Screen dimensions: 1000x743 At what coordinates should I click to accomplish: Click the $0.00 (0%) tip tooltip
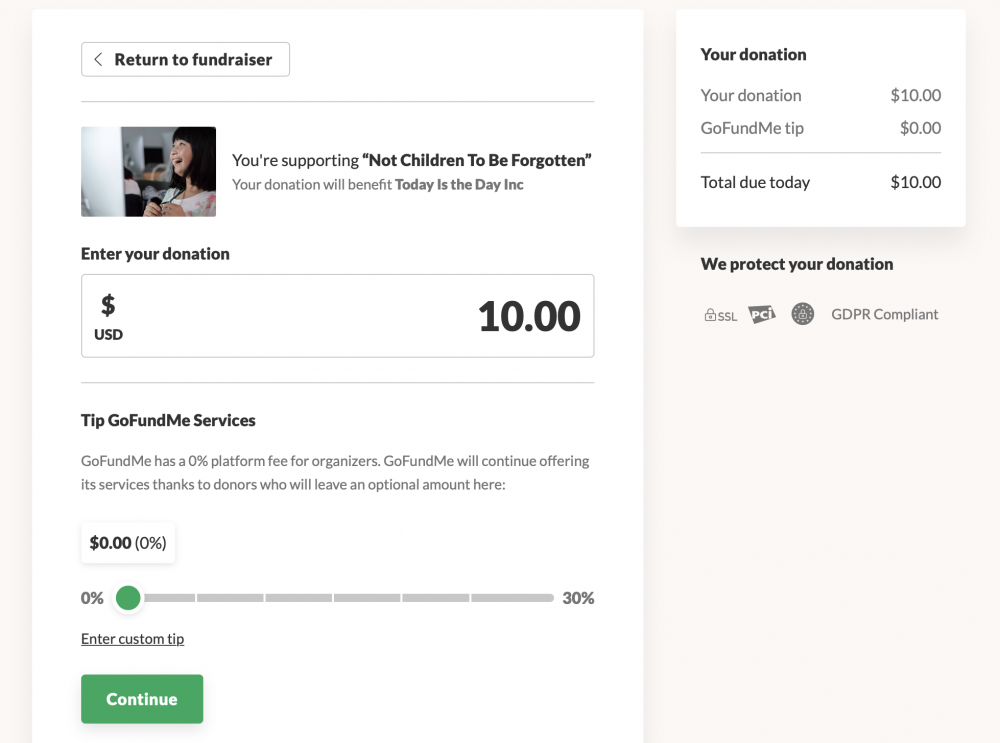[x=128, y=543]
